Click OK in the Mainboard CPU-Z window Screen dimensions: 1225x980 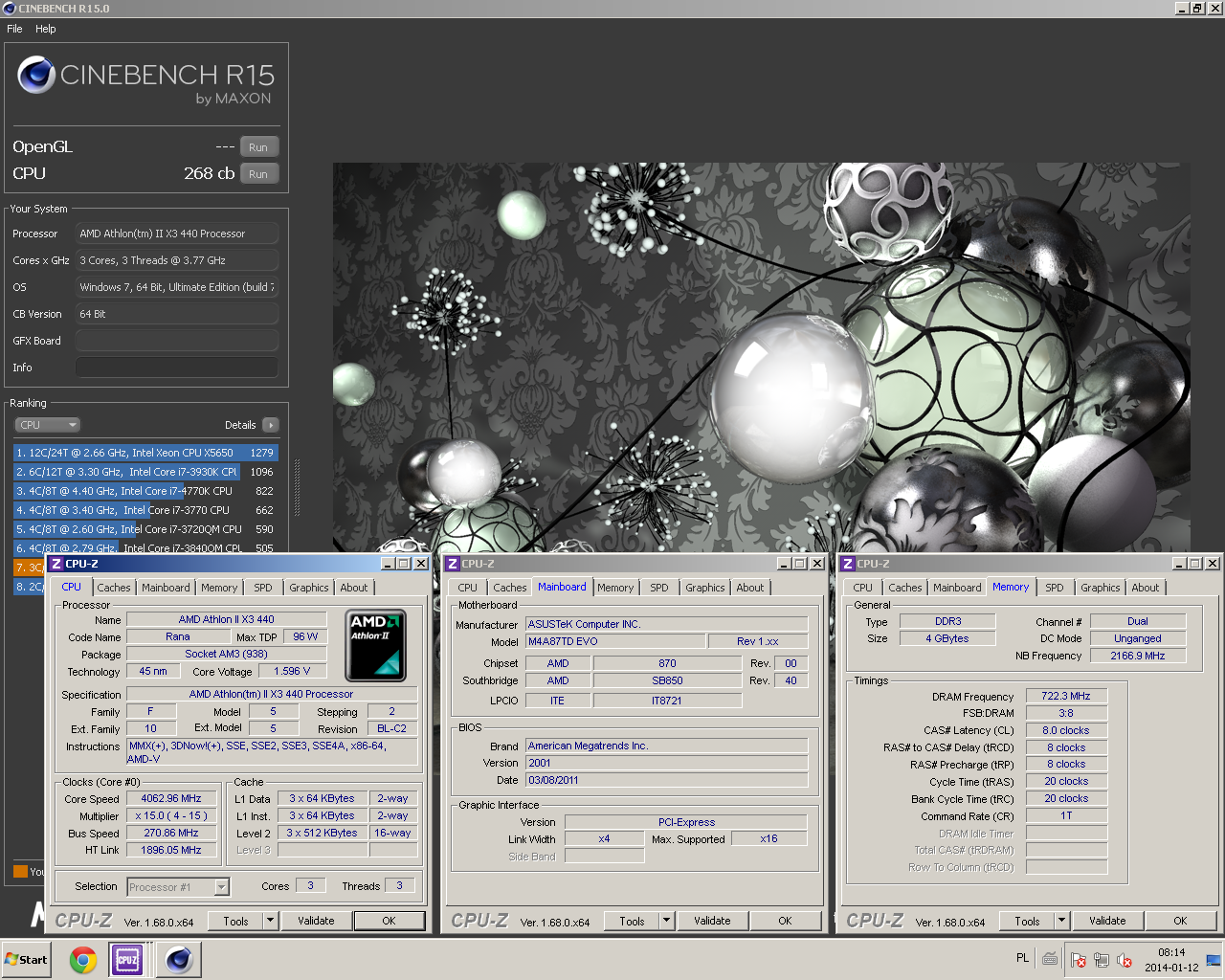pyautogui.click(x=785, y=921)
